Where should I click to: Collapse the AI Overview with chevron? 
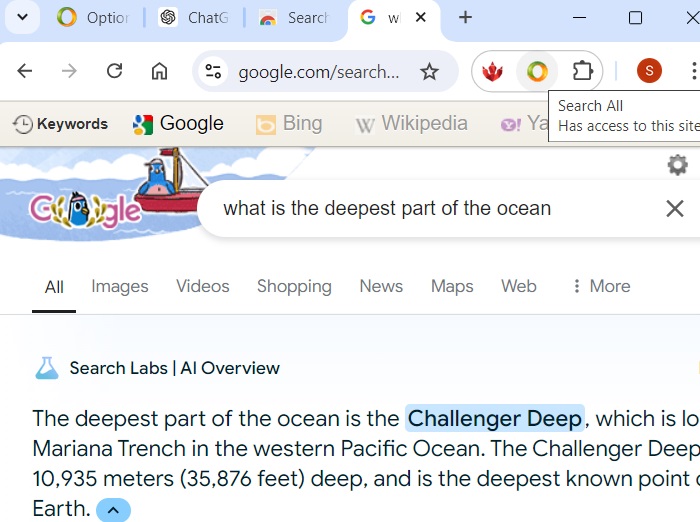tap(113, 509)
